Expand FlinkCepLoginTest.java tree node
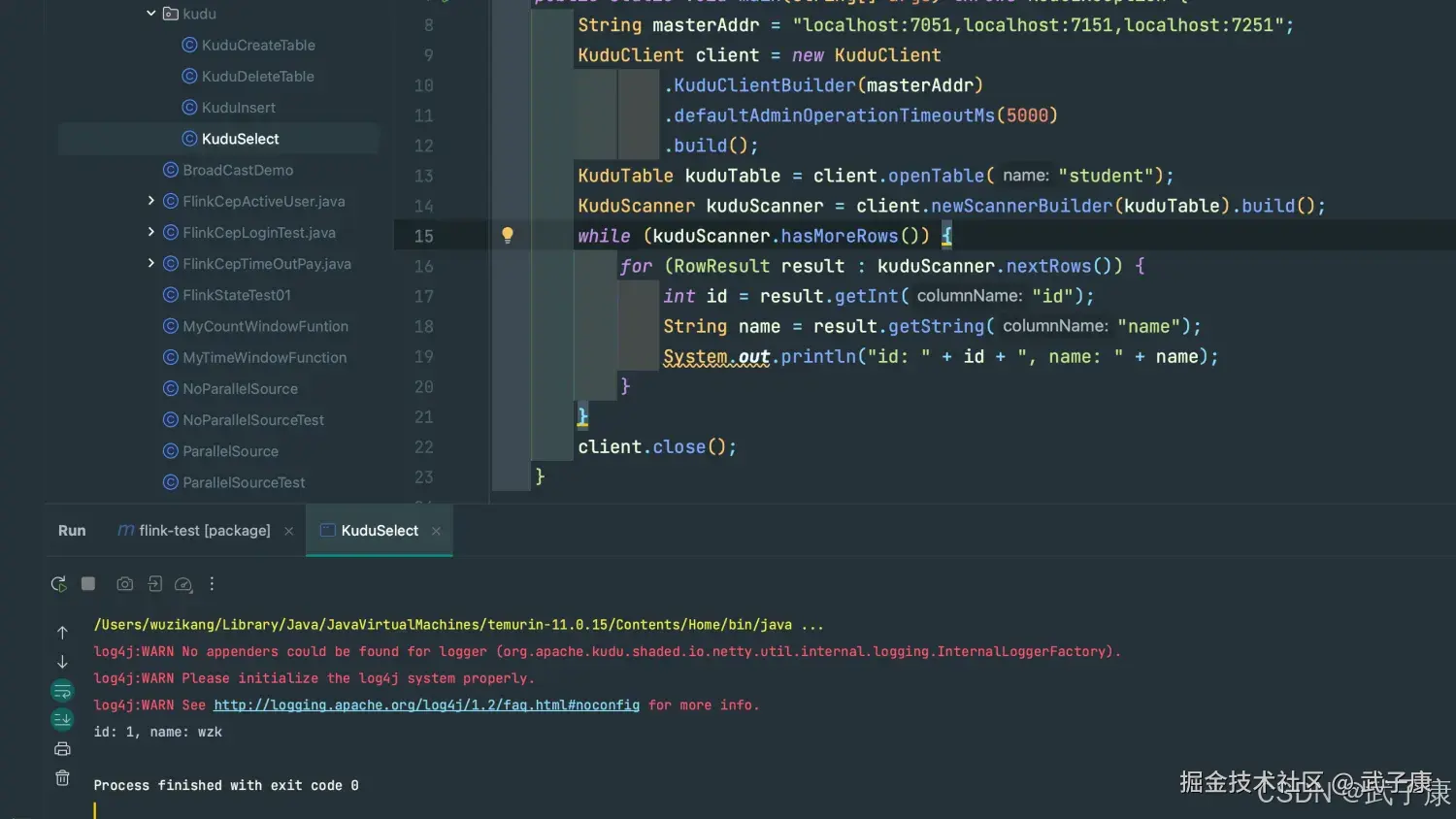The height and width of the screenshot is (819, 1456). click(x=151, y=232)
